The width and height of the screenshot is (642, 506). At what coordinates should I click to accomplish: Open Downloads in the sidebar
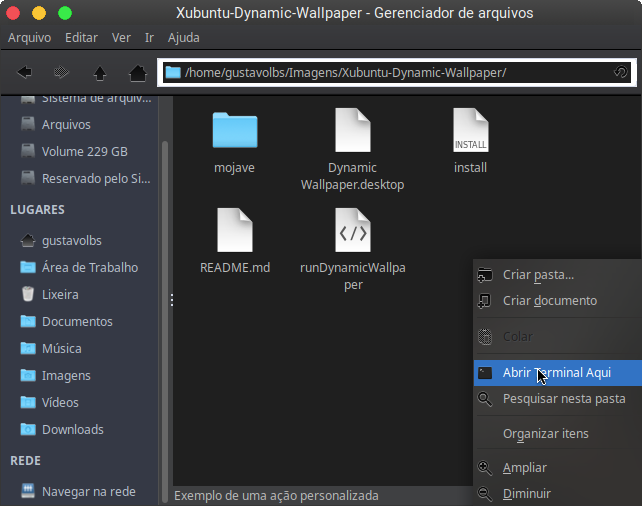[80, 430]
